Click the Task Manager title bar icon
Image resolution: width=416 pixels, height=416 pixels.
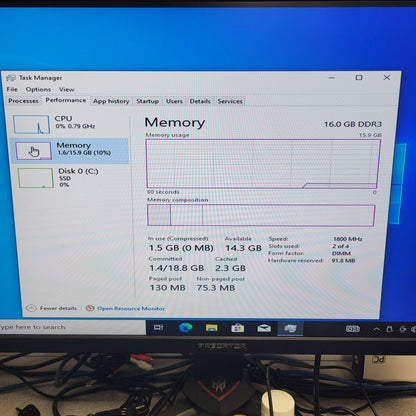(x=11, y=78)
